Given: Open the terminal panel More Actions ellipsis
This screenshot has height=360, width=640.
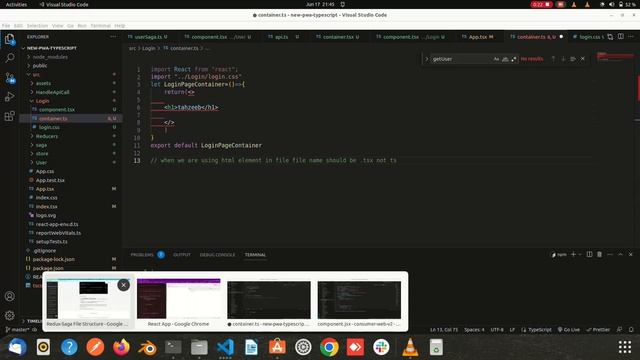Looking at the screenshot, I should pyautogui.click(x=610, y=254).
